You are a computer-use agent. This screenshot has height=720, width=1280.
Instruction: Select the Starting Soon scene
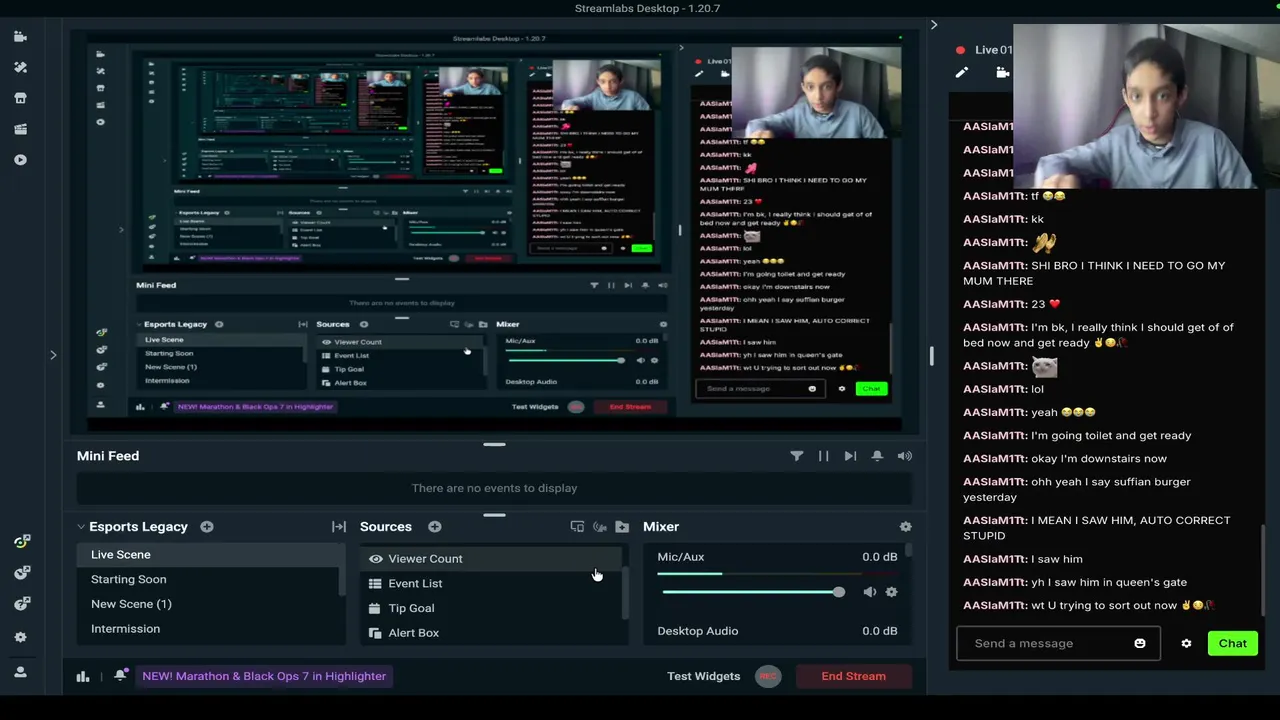[x=209, y=580]
